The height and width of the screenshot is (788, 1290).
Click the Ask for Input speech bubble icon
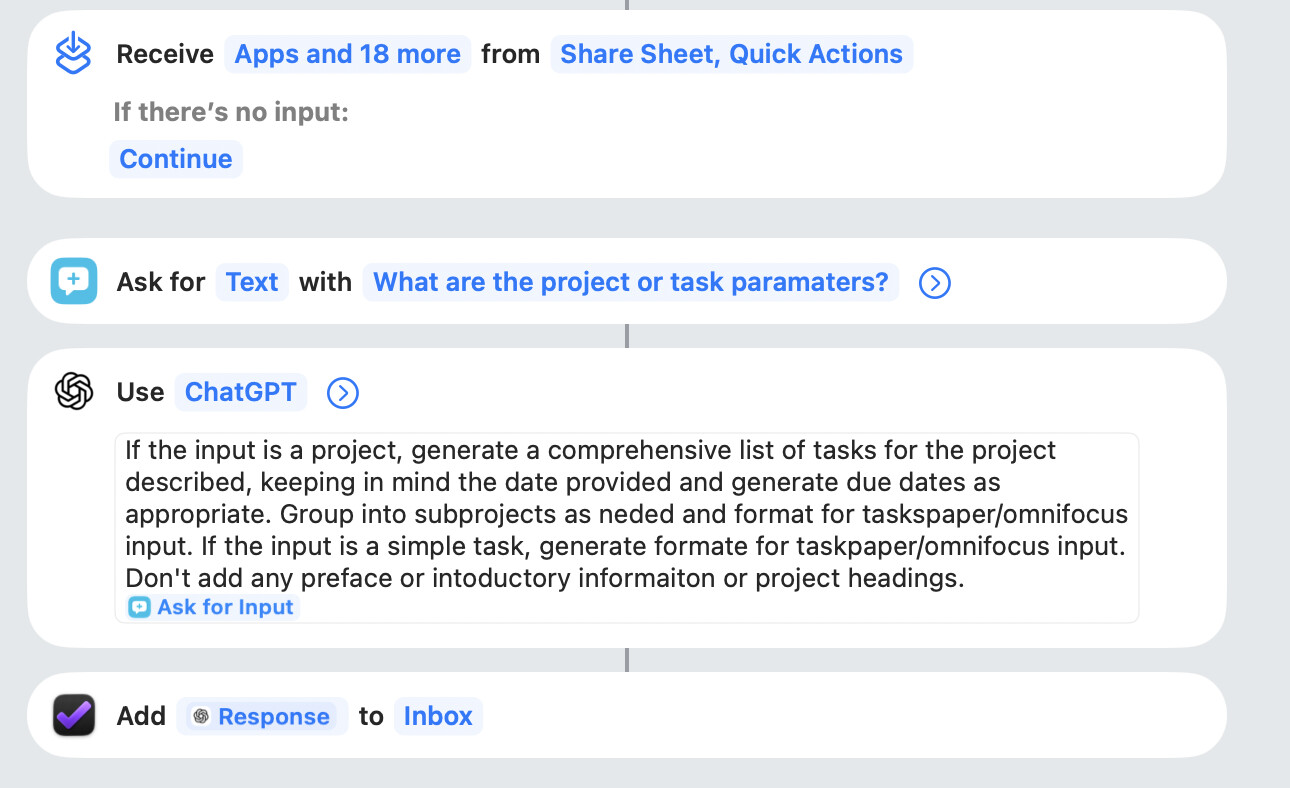pos(74,281)
